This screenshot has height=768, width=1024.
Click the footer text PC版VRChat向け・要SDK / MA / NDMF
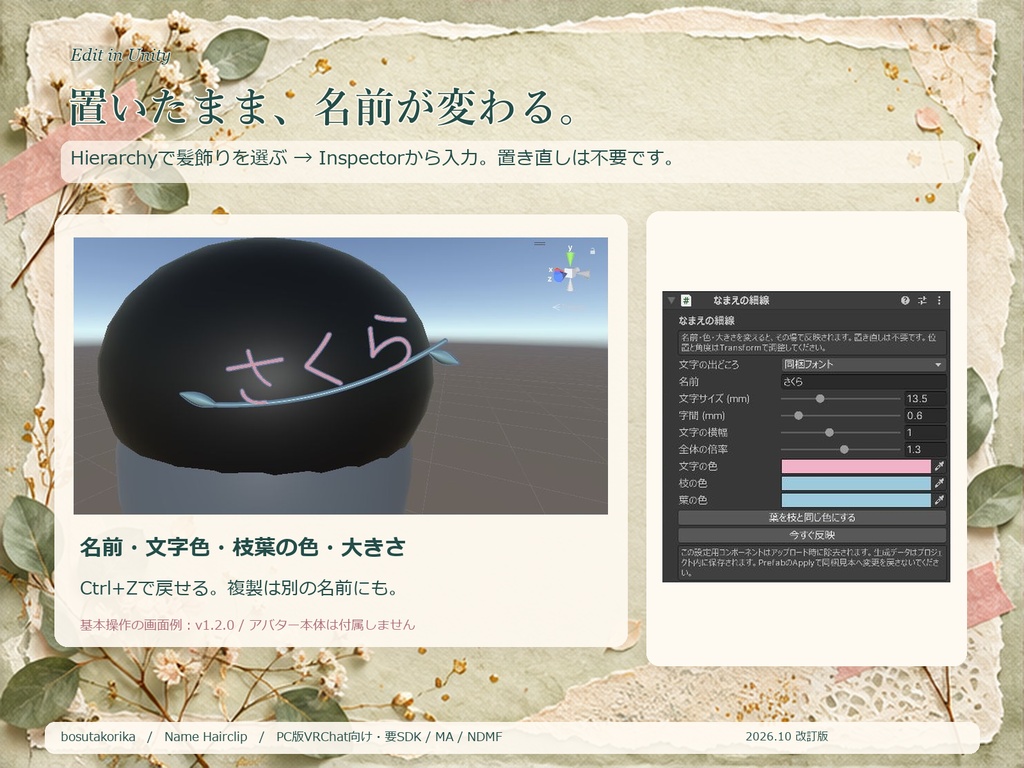[389, 737]
